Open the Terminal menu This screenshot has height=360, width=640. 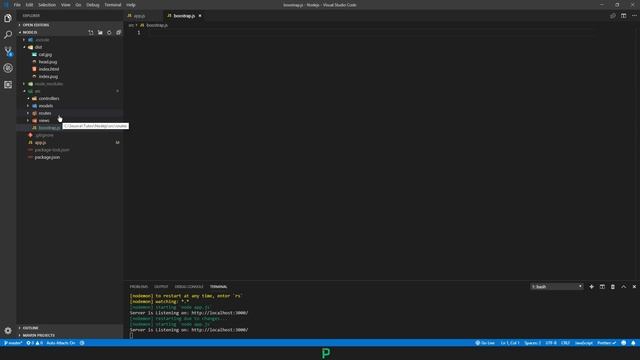(113, 5)
